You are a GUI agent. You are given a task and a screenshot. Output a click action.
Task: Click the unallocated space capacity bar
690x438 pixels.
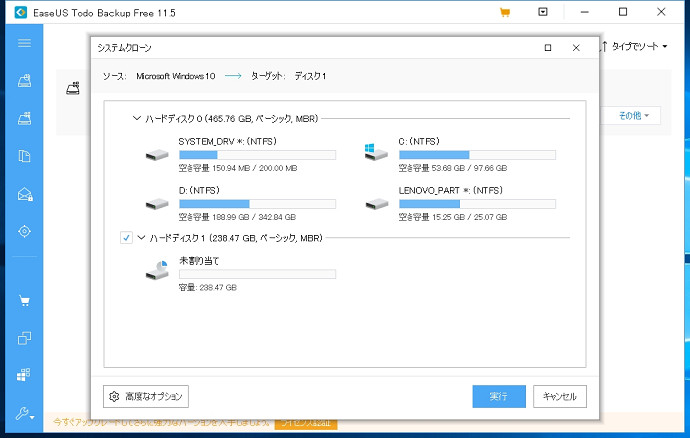(x=257, y=274)
